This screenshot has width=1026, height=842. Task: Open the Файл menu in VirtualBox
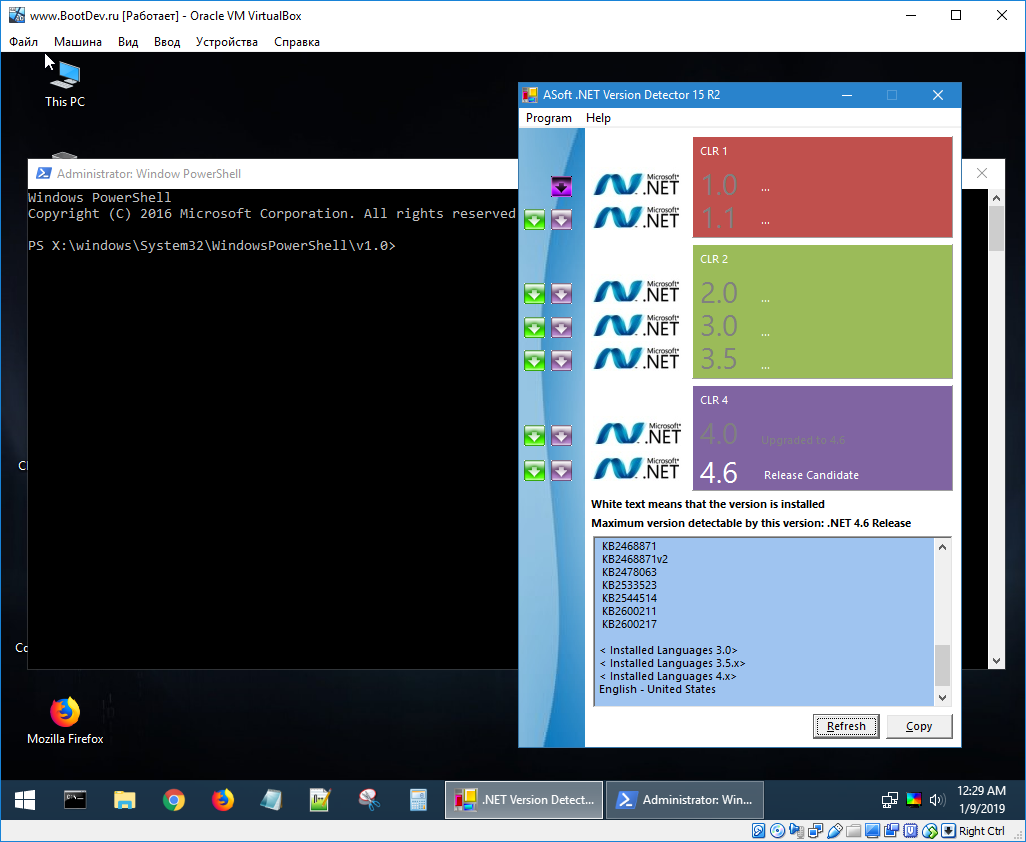[24, 42]
